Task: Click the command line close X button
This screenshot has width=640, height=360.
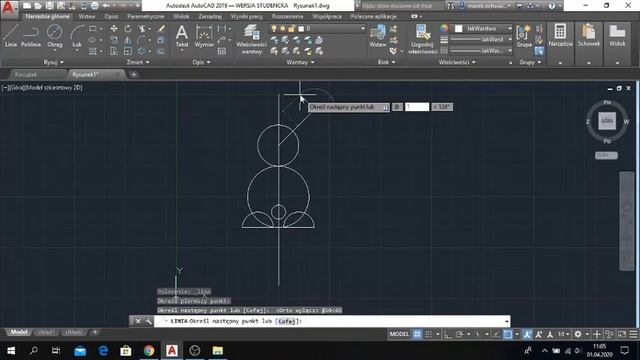Action: pos(138,321)
